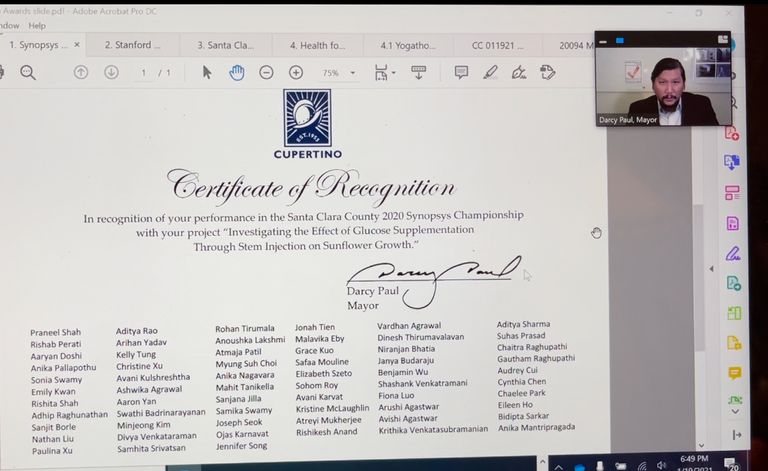This screenshot has width=768, height=471.
Task: Switch to the 'CC 011921' tab
Action: point(497,46)
